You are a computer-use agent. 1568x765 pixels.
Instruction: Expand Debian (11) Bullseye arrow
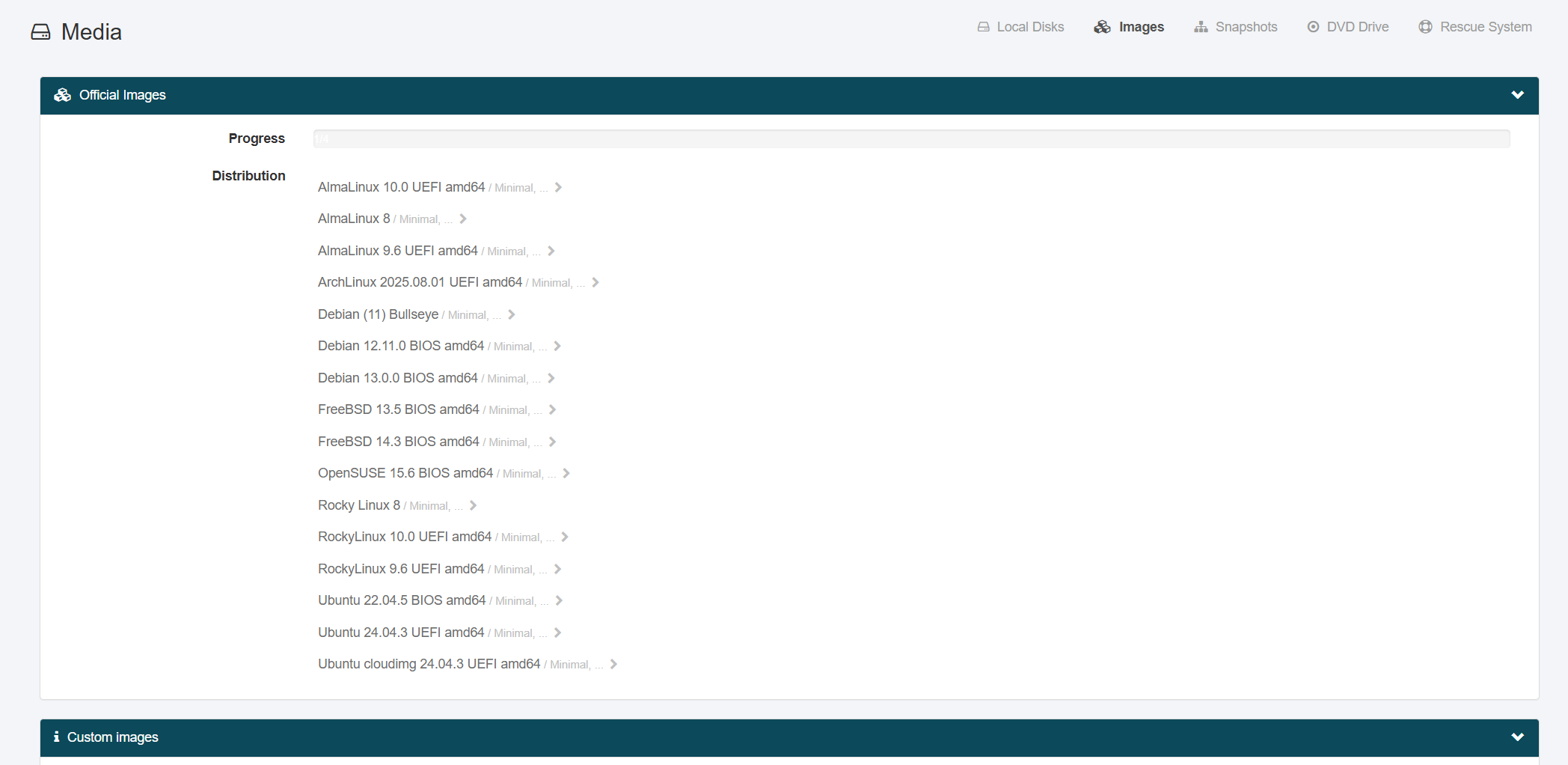coord(512,314)
